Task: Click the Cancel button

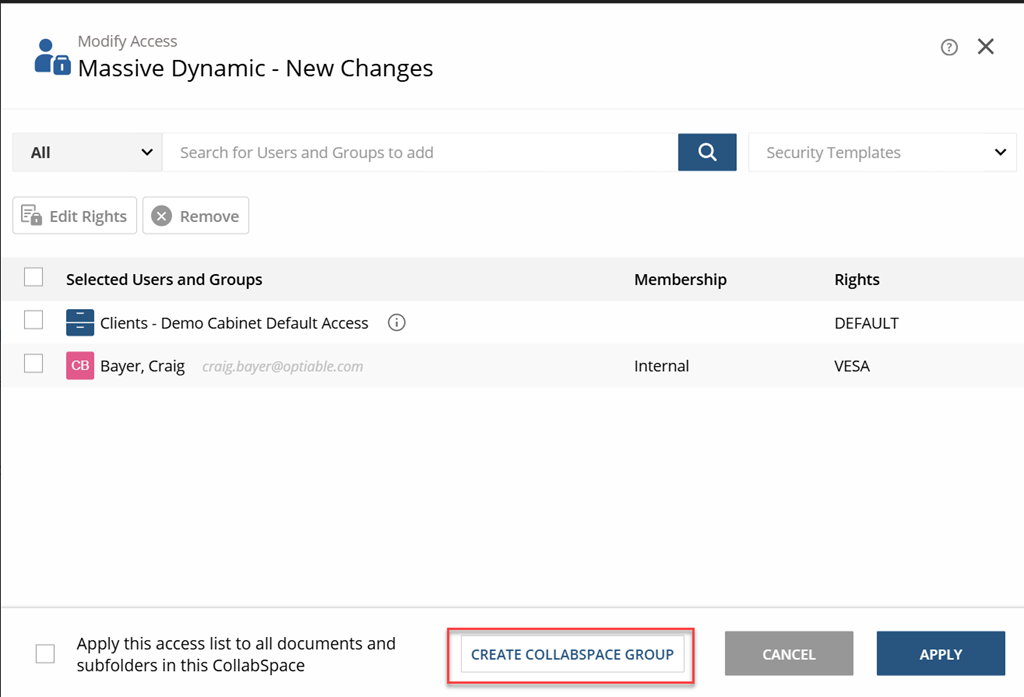Action: coord(789,653)
